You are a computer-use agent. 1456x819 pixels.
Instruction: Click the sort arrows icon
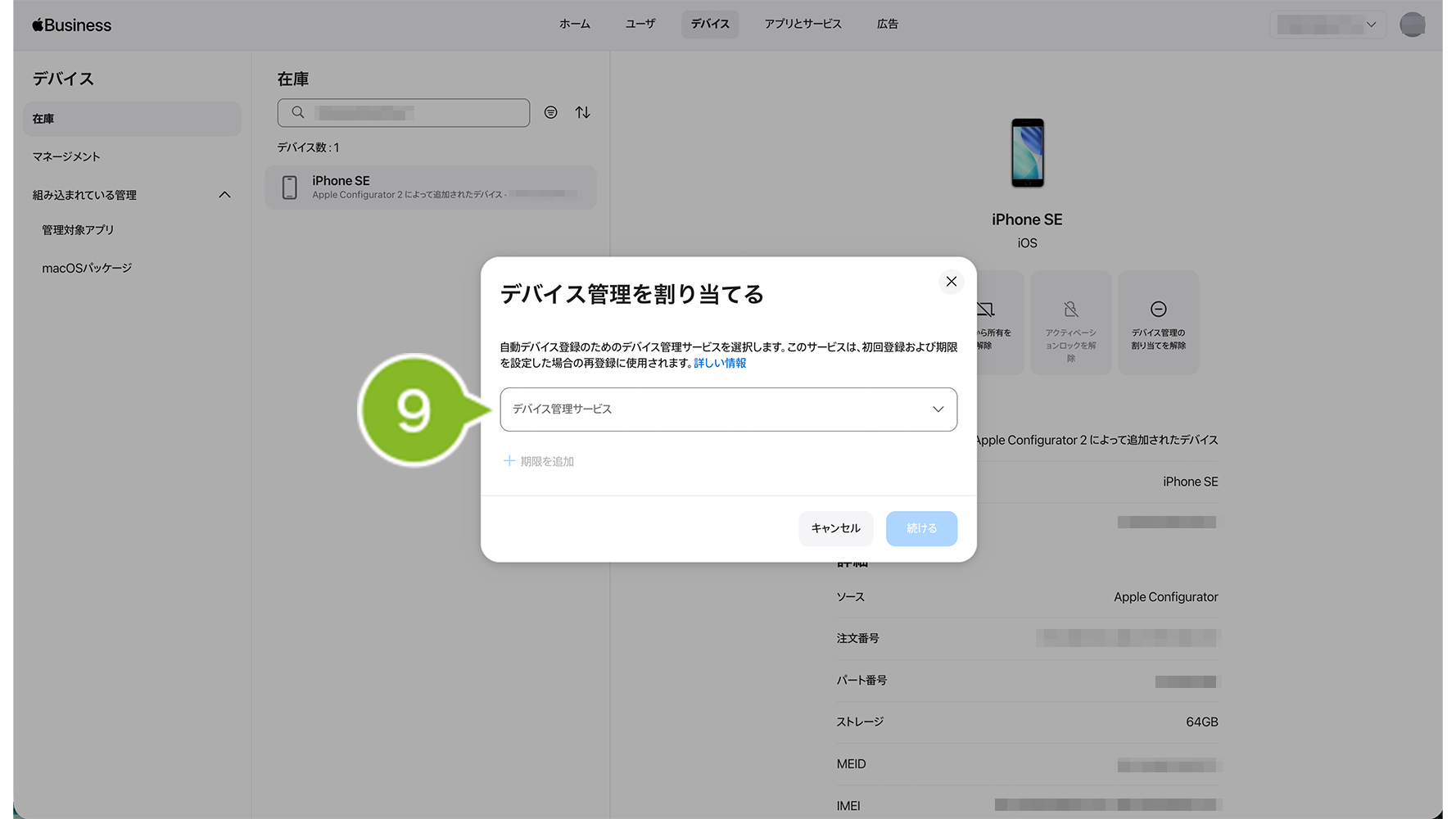coord(582,112)
